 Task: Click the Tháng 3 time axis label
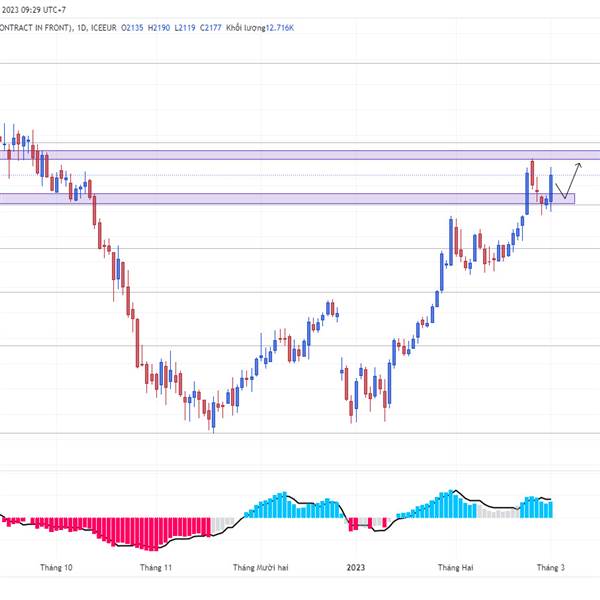(x=551, y=567)
